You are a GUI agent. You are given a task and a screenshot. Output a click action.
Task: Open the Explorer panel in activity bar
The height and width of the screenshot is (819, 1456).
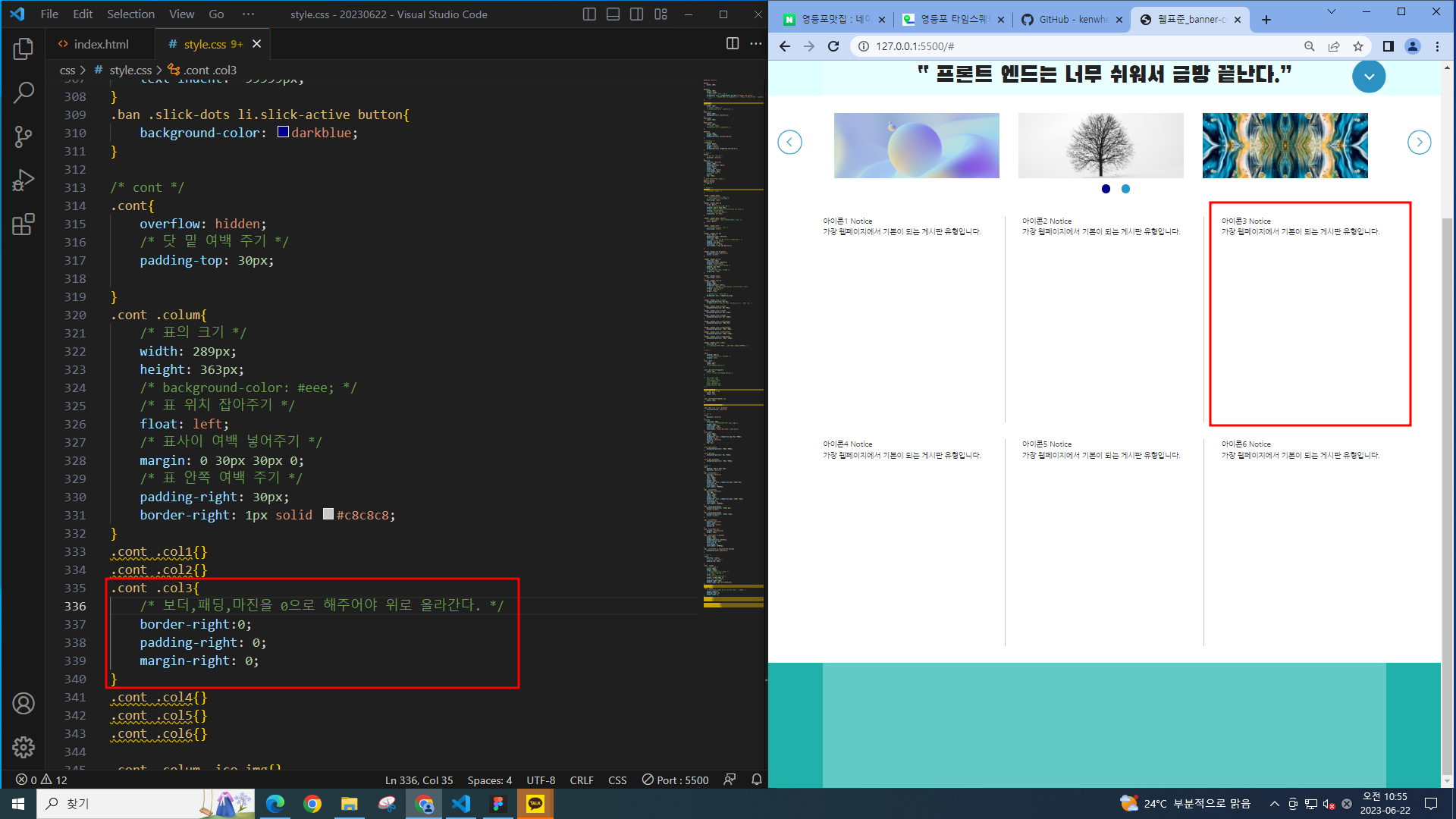[24, 49]
